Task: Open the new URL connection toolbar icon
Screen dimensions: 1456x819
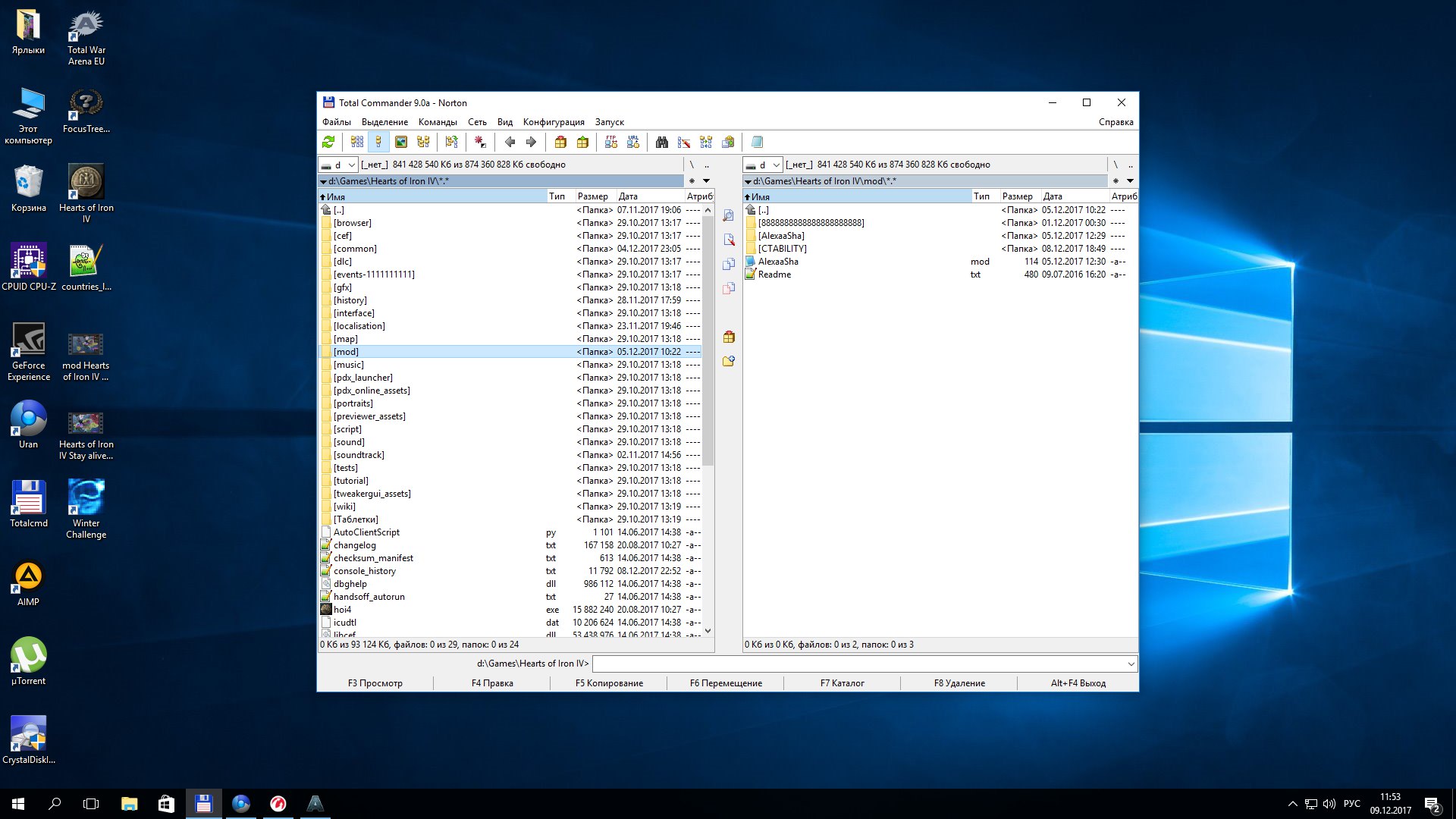Action: [633, 142]
